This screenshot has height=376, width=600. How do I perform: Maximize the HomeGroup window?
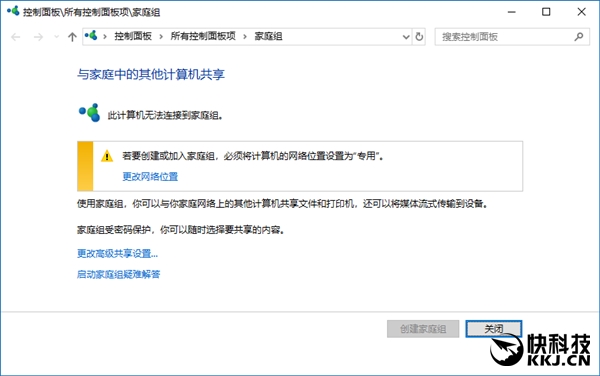[546, 12]
